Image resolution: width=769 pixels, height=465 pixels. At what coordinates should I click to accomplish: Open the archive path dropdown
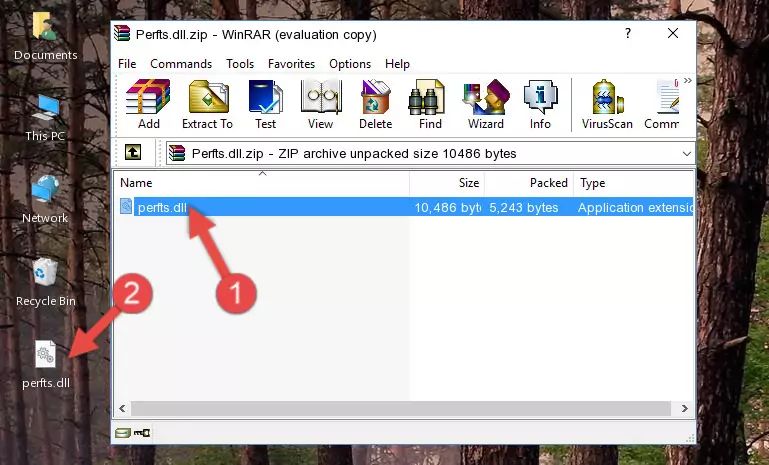(687, 154)
